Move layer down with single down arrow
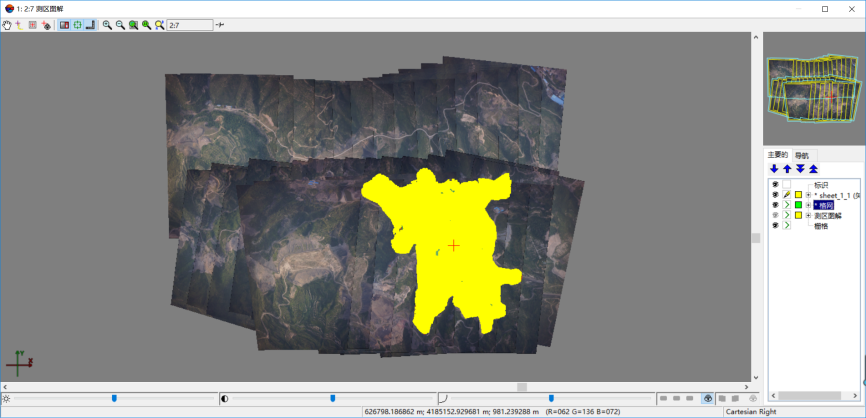 coord(774,169)
